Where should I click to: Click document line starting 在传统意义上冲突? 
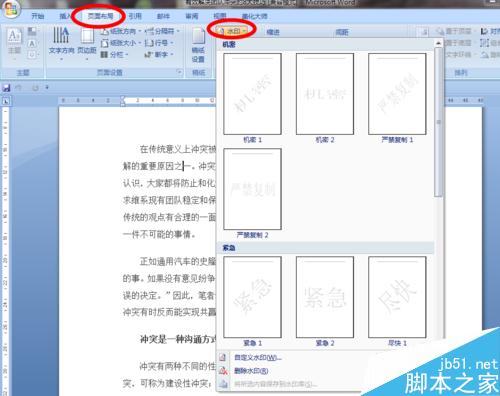178,149
